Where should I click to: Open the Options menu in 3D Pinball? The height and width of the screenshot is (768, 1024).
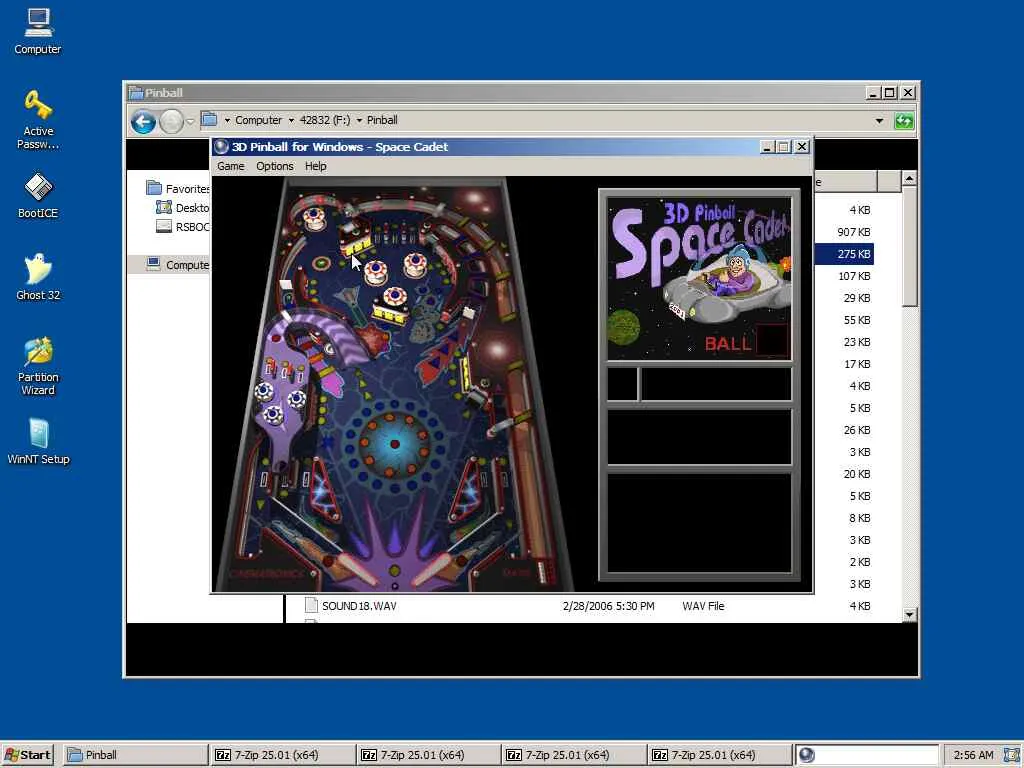pos(274,166)
